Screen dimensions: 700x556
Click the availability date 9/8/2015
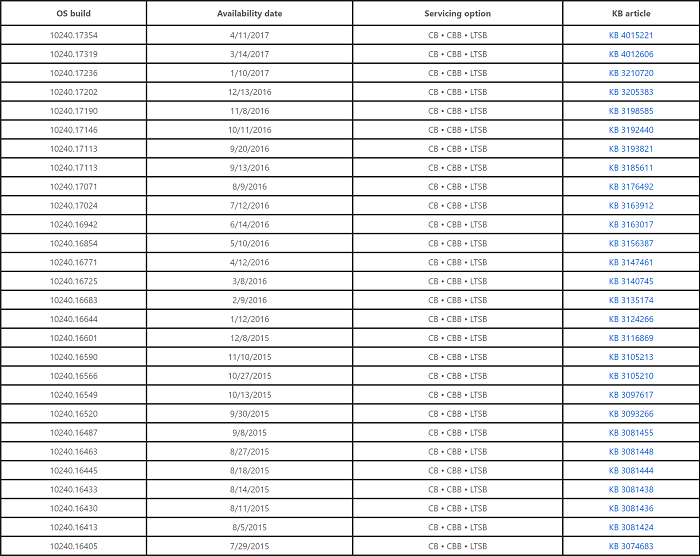click(x=250, y=433)
